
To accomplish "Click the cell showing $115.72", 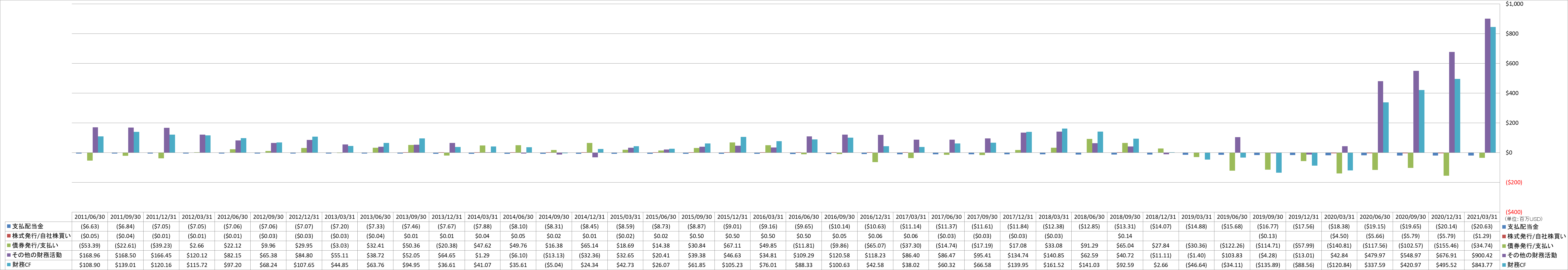I will point(197,265).
